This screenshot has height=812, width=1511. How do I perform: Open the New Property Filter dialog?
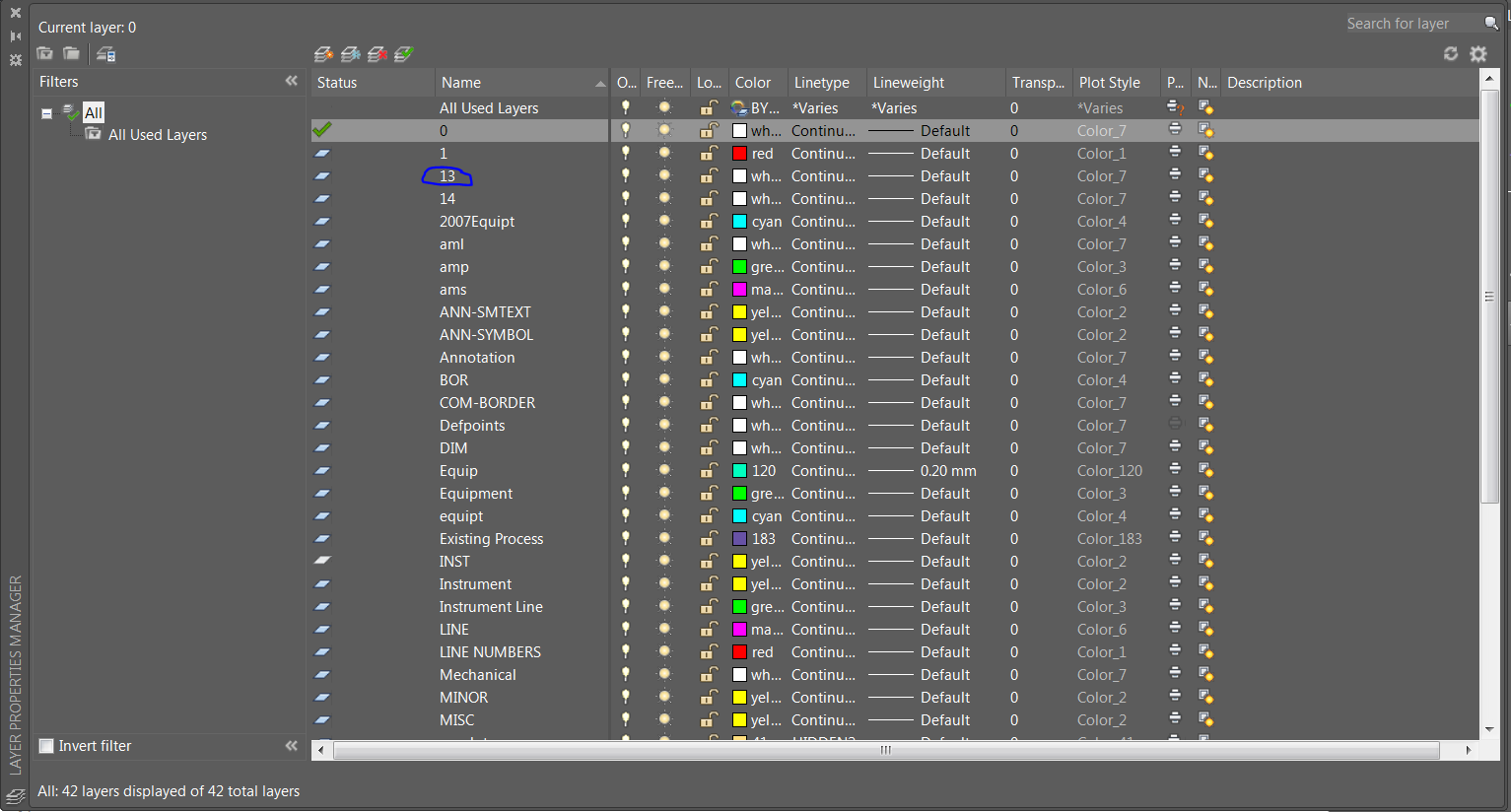[43, 54]
